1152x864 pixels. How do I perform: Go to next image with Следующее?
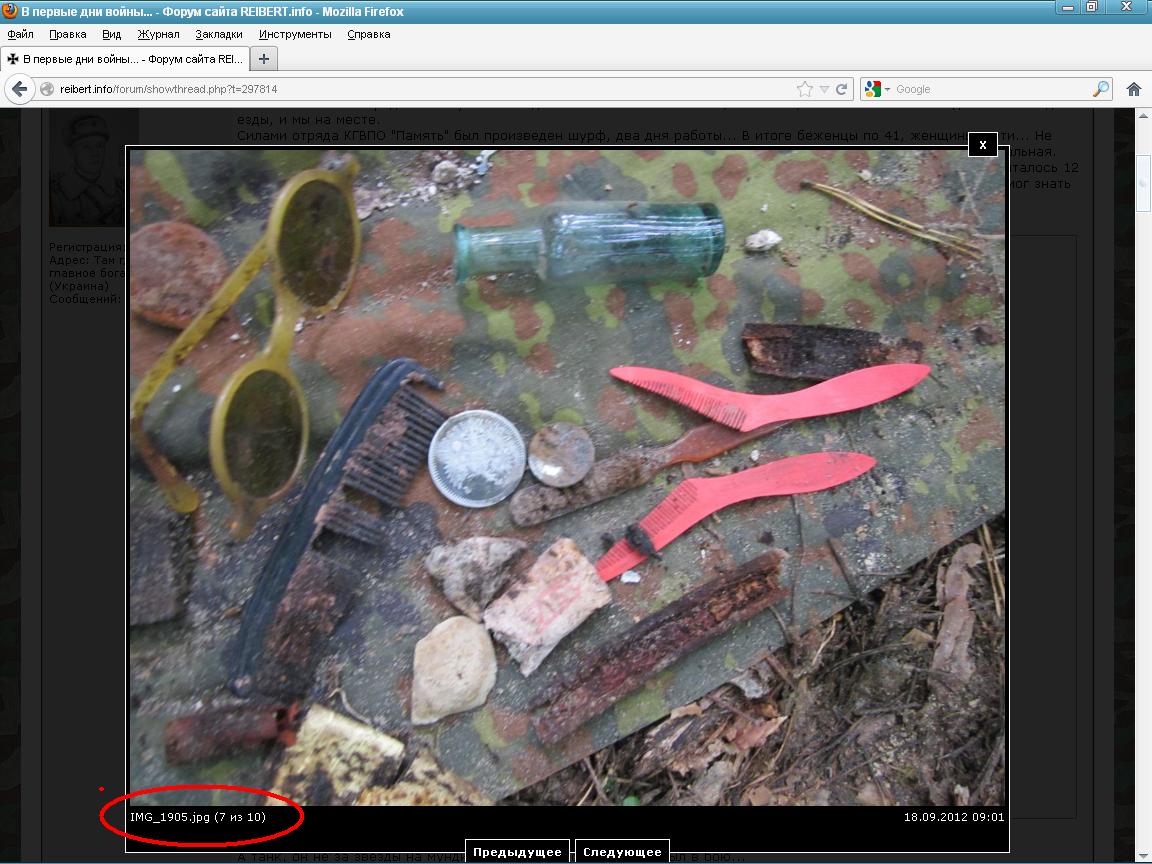622,851
